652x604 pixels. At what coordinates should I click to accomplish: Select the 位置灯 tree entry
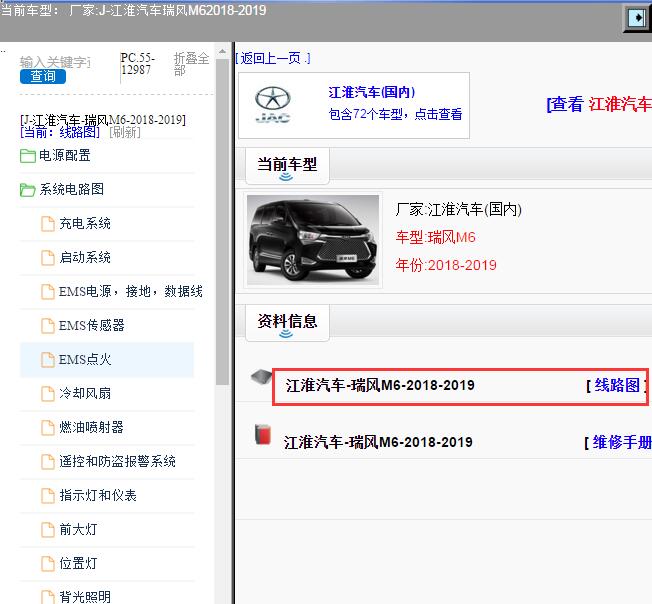click(78, 564)
